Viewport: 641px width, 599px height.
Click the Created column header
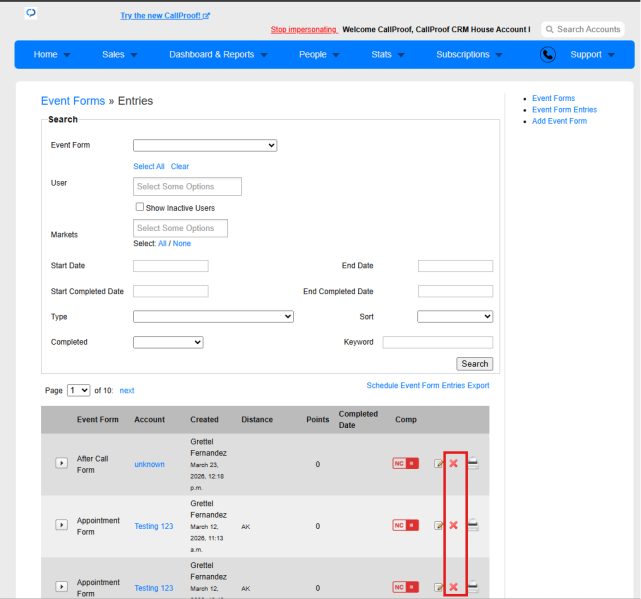coord(204,420)
